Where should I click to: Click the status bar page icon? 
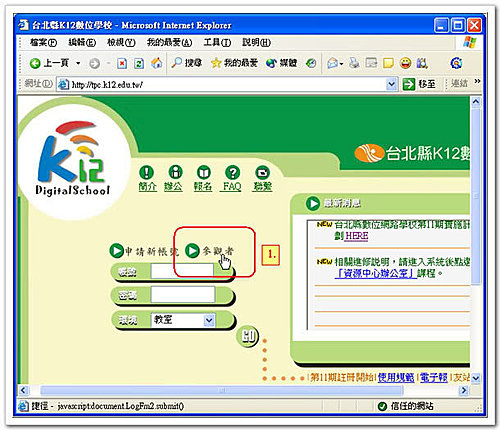(23, 406)
